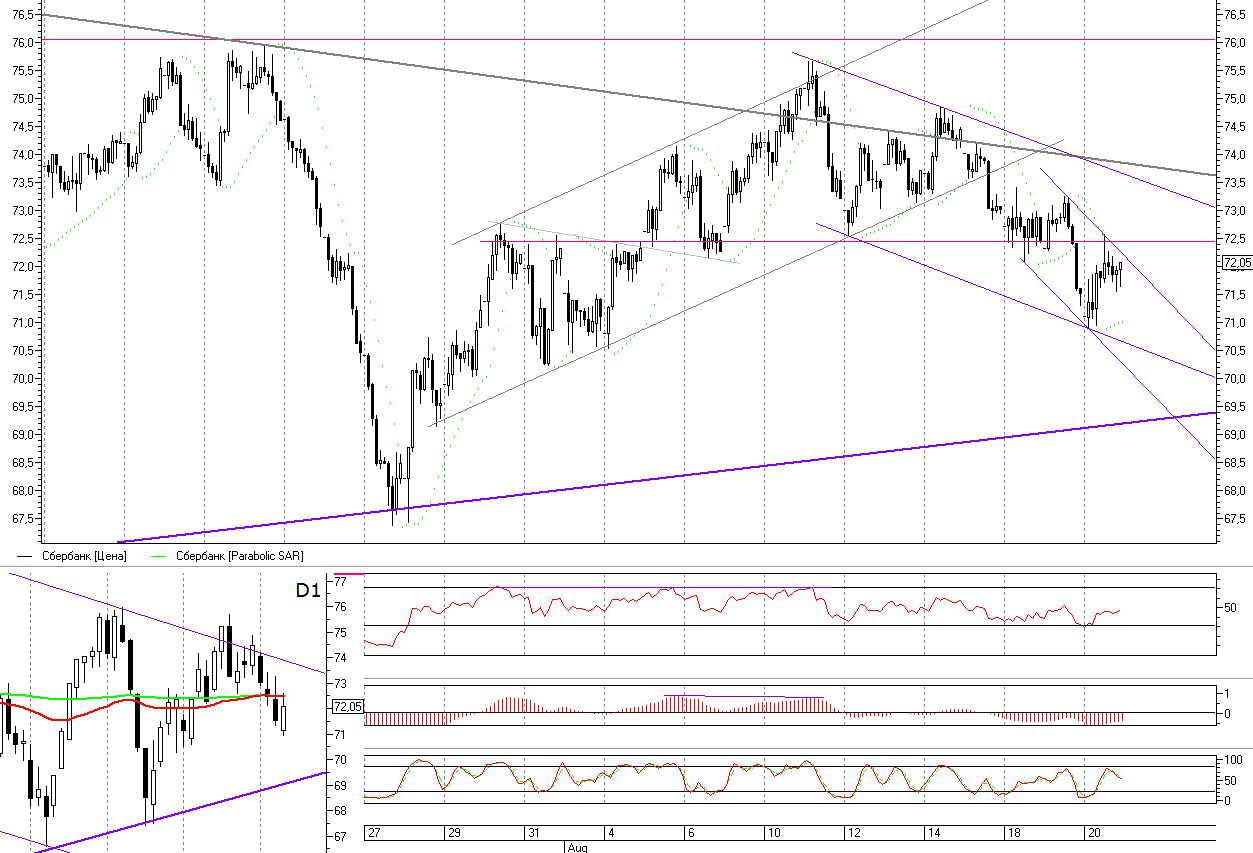Click the boxed 72,05 tag on the D1 chart axis
The height and width of the screenshot is (853, 1253).
pyautogui.click(x=346, y=706)
